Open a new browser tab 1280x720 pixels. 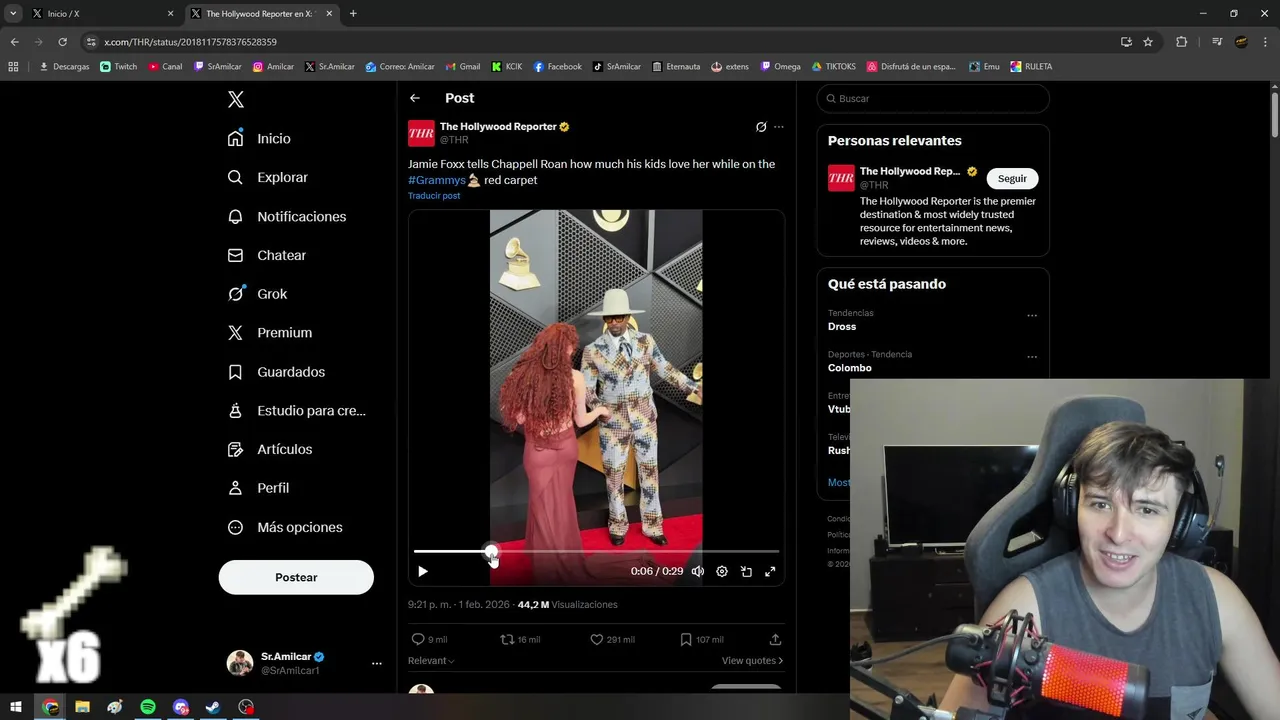353,14
